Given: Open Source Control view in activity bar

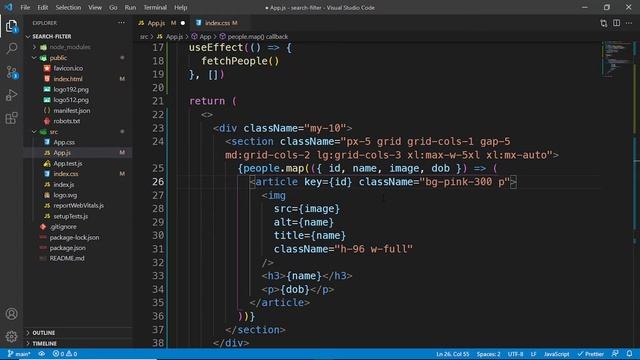Looking at the screenshot, I should [11, 72].
